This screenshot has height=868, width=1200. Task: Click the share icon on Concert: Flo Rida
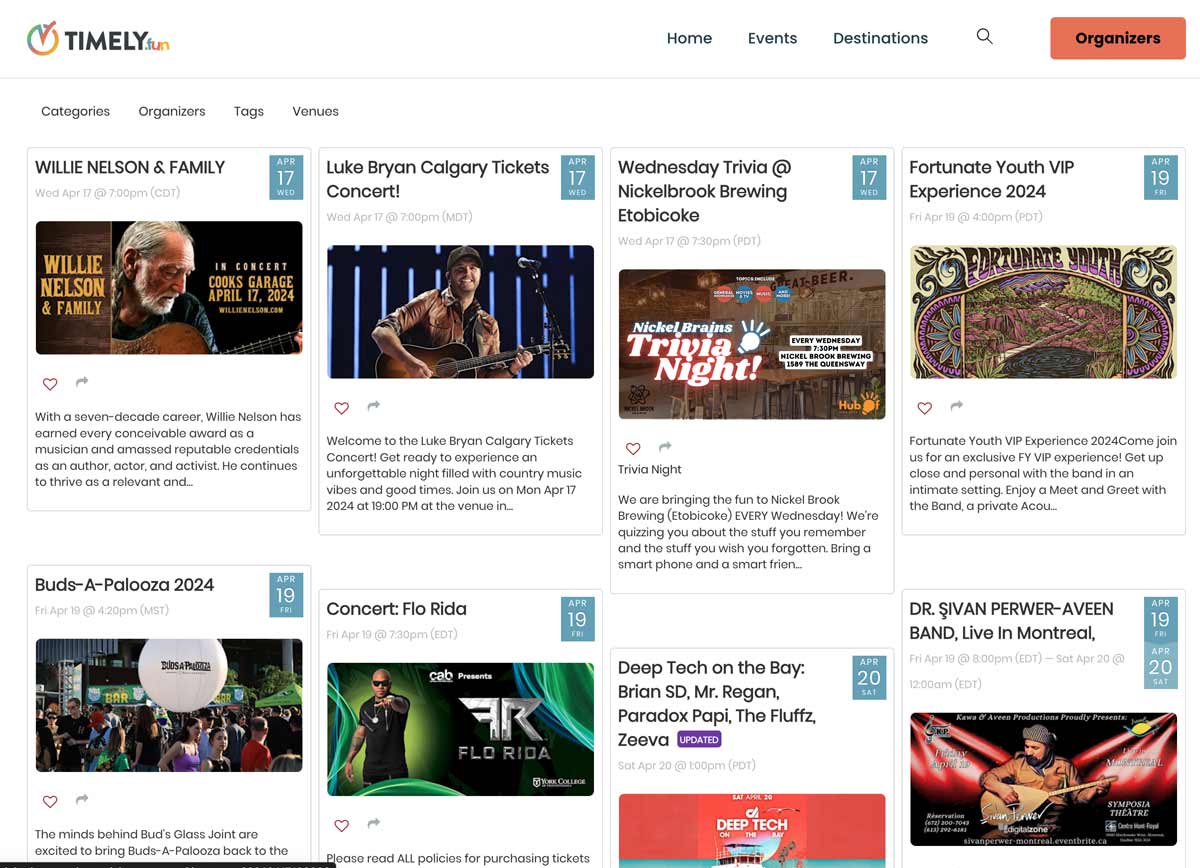373,825
